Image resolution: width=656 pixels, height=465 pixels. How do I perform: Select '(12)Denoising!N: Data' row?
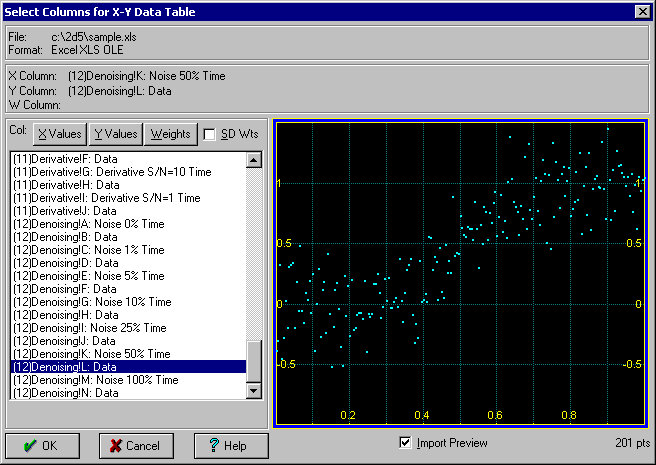tap(128, 393)
